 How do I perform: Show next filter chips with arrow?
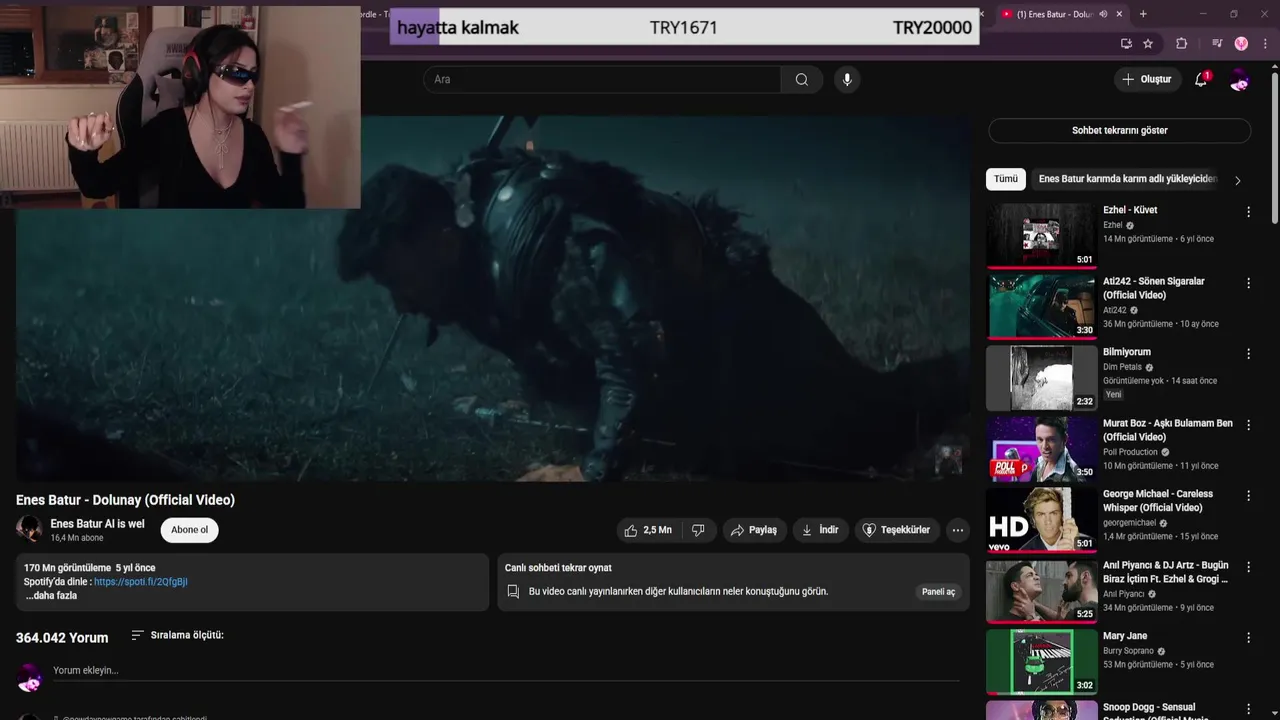[1237, 180]
